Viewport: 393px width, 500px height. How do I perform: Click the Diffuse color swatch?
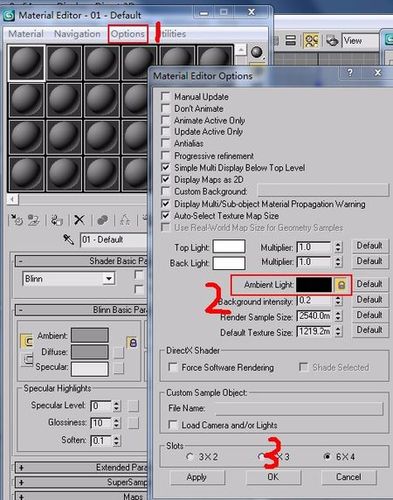90,352
